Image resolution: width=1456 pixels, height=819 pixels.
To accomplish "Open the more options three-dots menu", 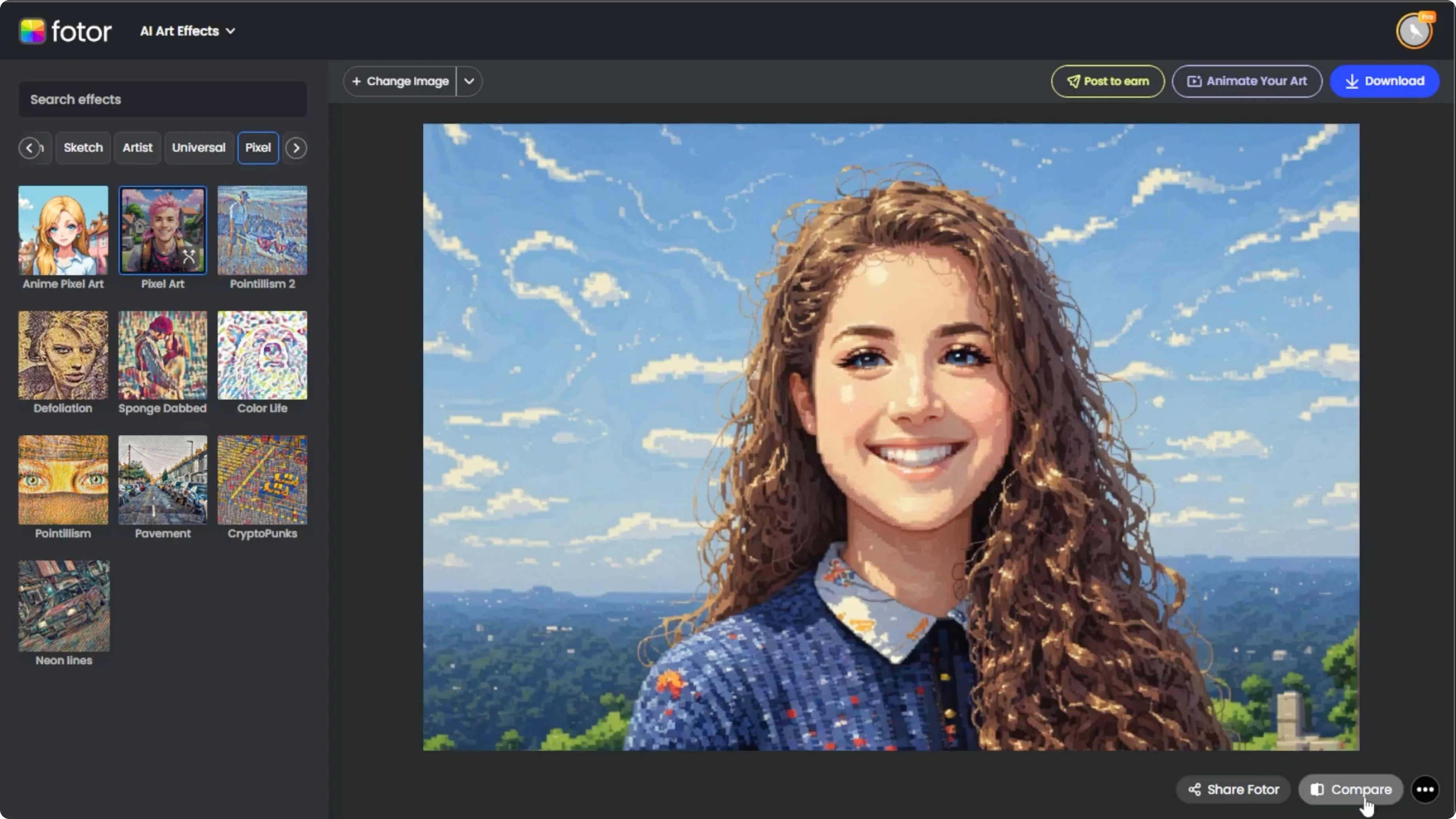I will point(1425,790).
